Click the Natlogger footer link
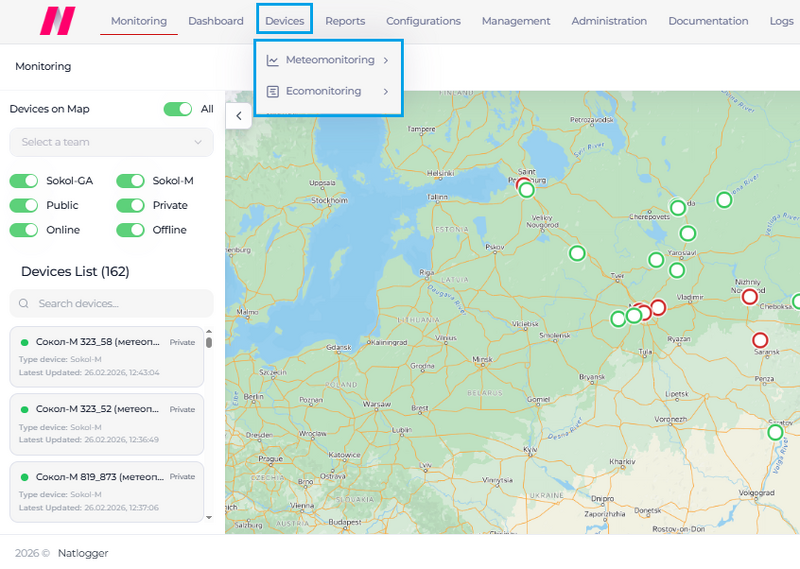This screenshot has width=800, height=569. (x=83, y=553)
